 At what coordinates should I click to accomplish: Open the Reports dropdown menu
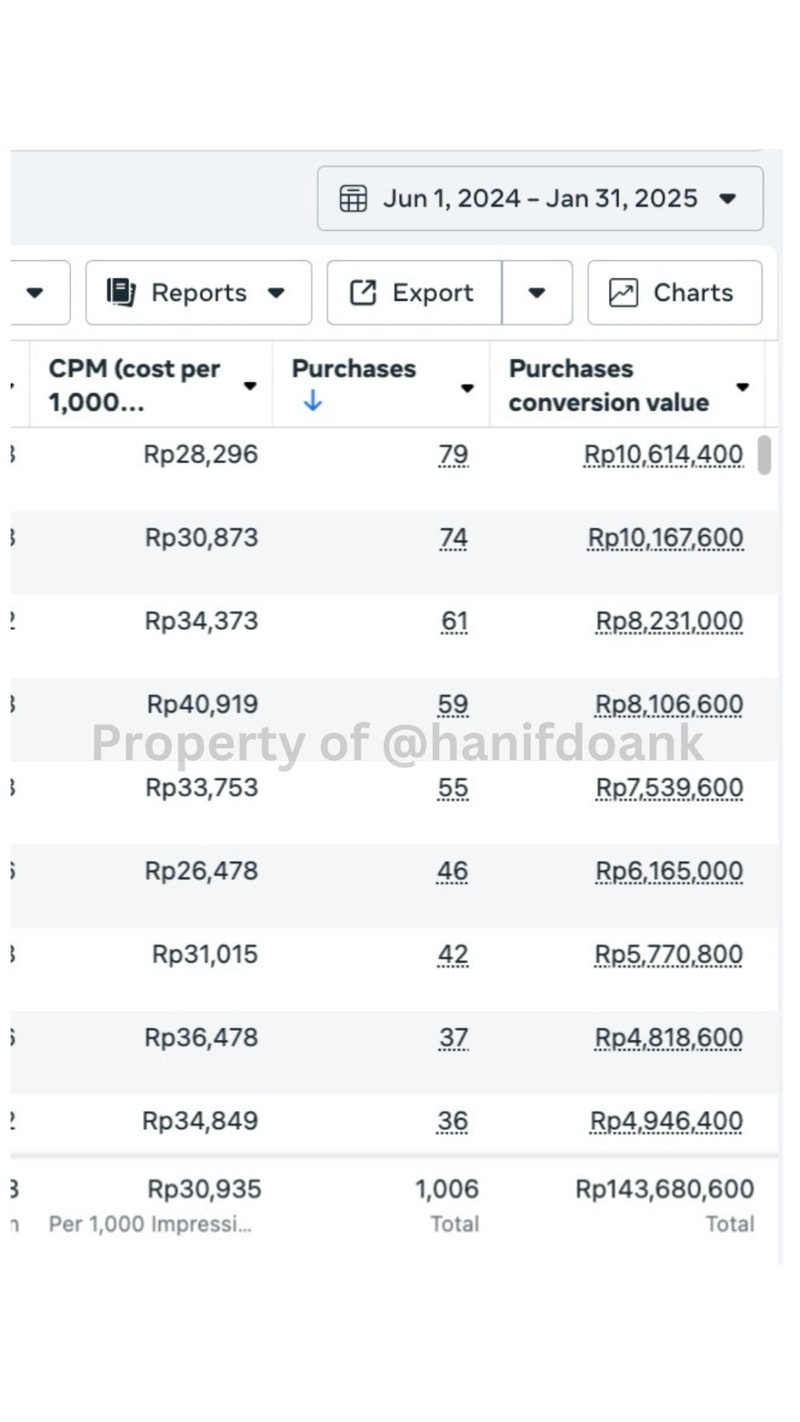tap(199, 292)
